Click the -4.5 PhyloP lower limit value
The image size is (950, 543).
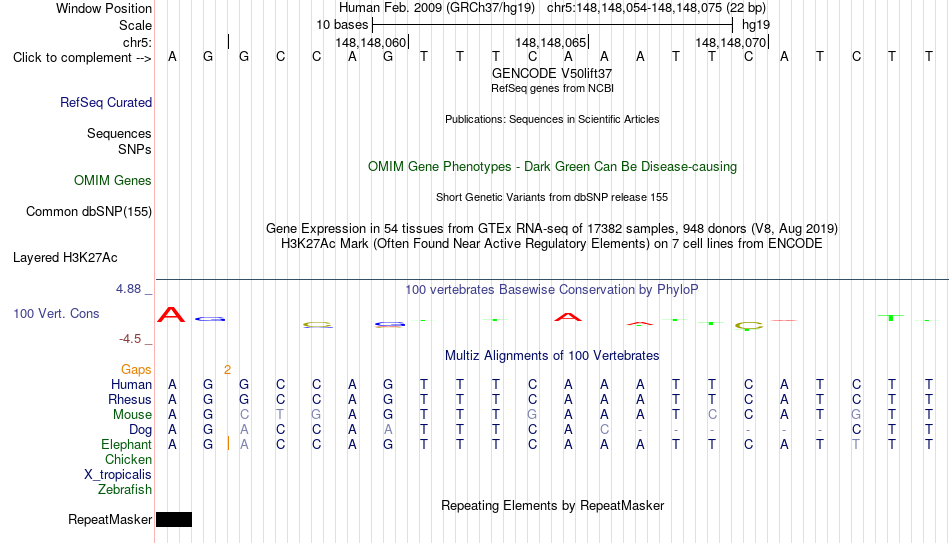pyautogui.click(x=130, y=339)
